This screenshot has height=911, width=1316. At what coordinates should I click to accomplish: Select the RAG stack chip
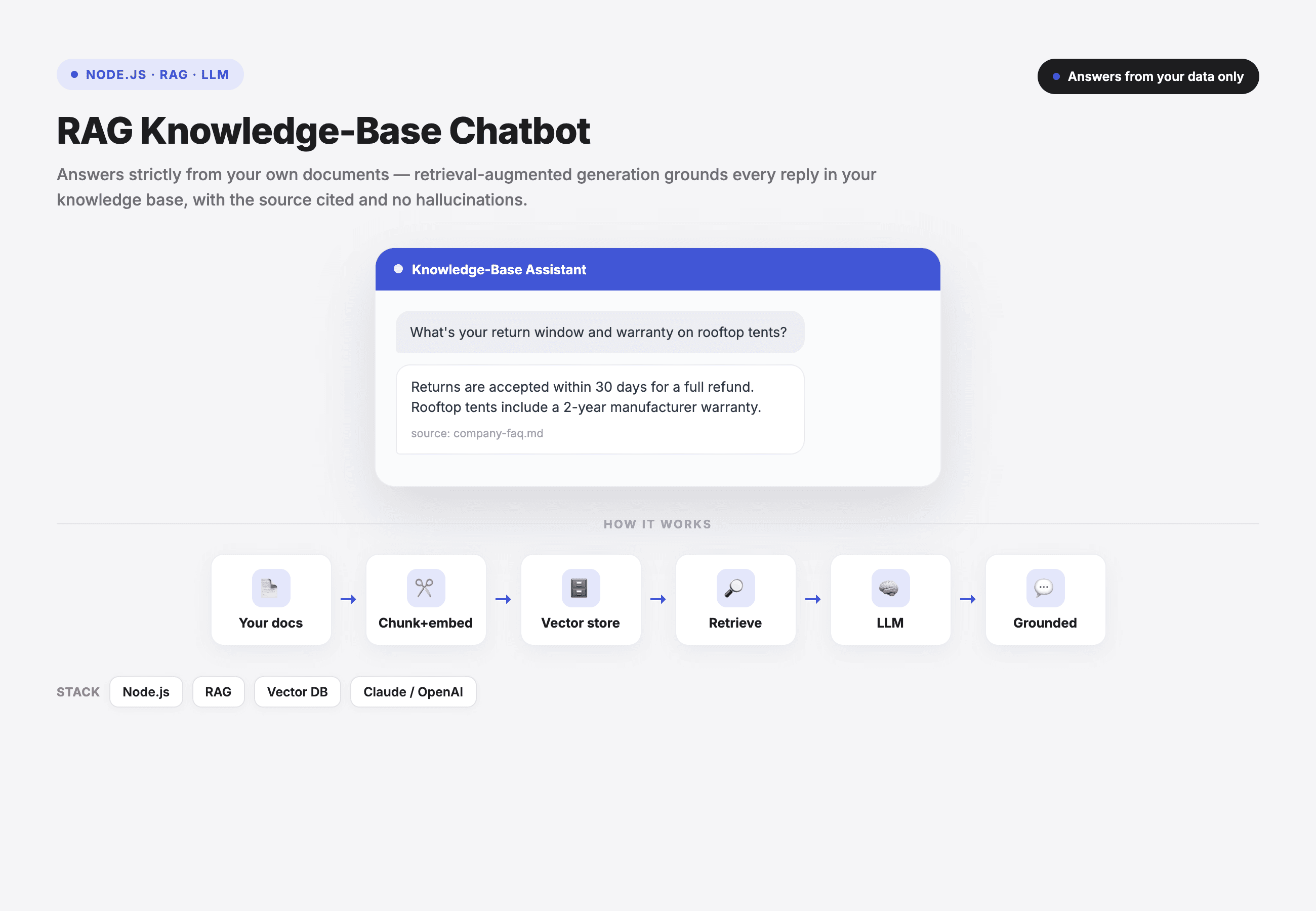pyautogui.click(x=218, y=692)
